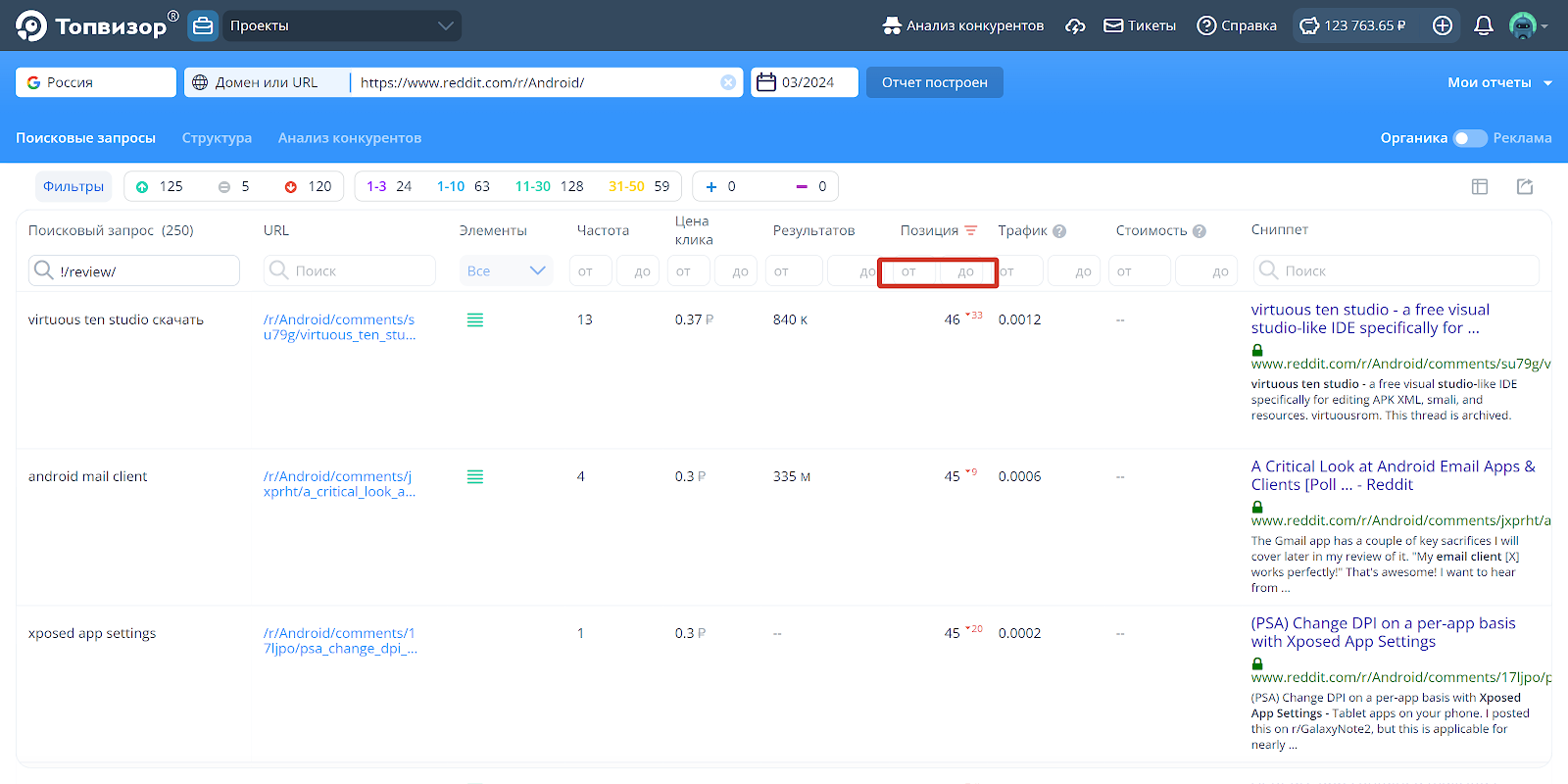Click the help icon next to Трафик

[1059, 231]
